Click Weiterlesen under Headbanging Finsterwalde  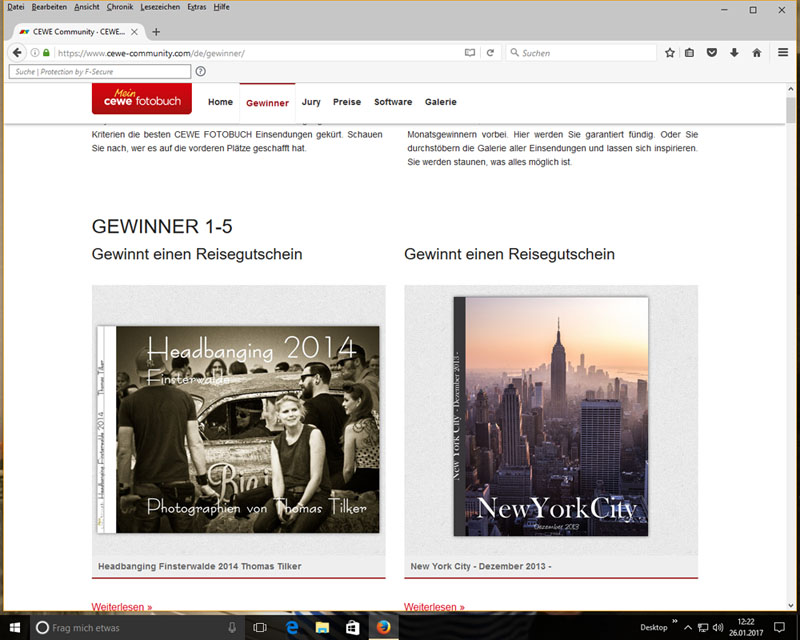pos(122,607)
